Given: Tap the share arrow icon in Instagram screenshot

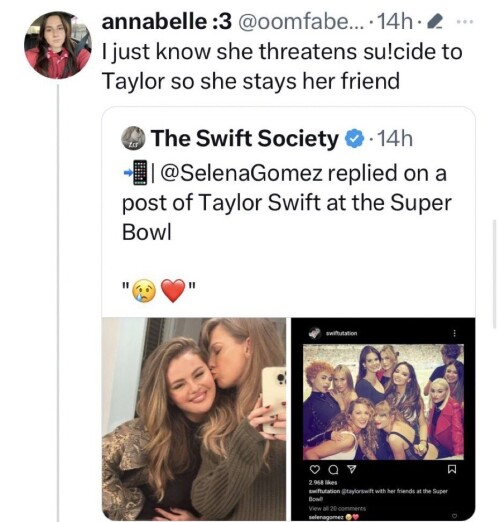Looking at the screenshot, I should point(351,469).
